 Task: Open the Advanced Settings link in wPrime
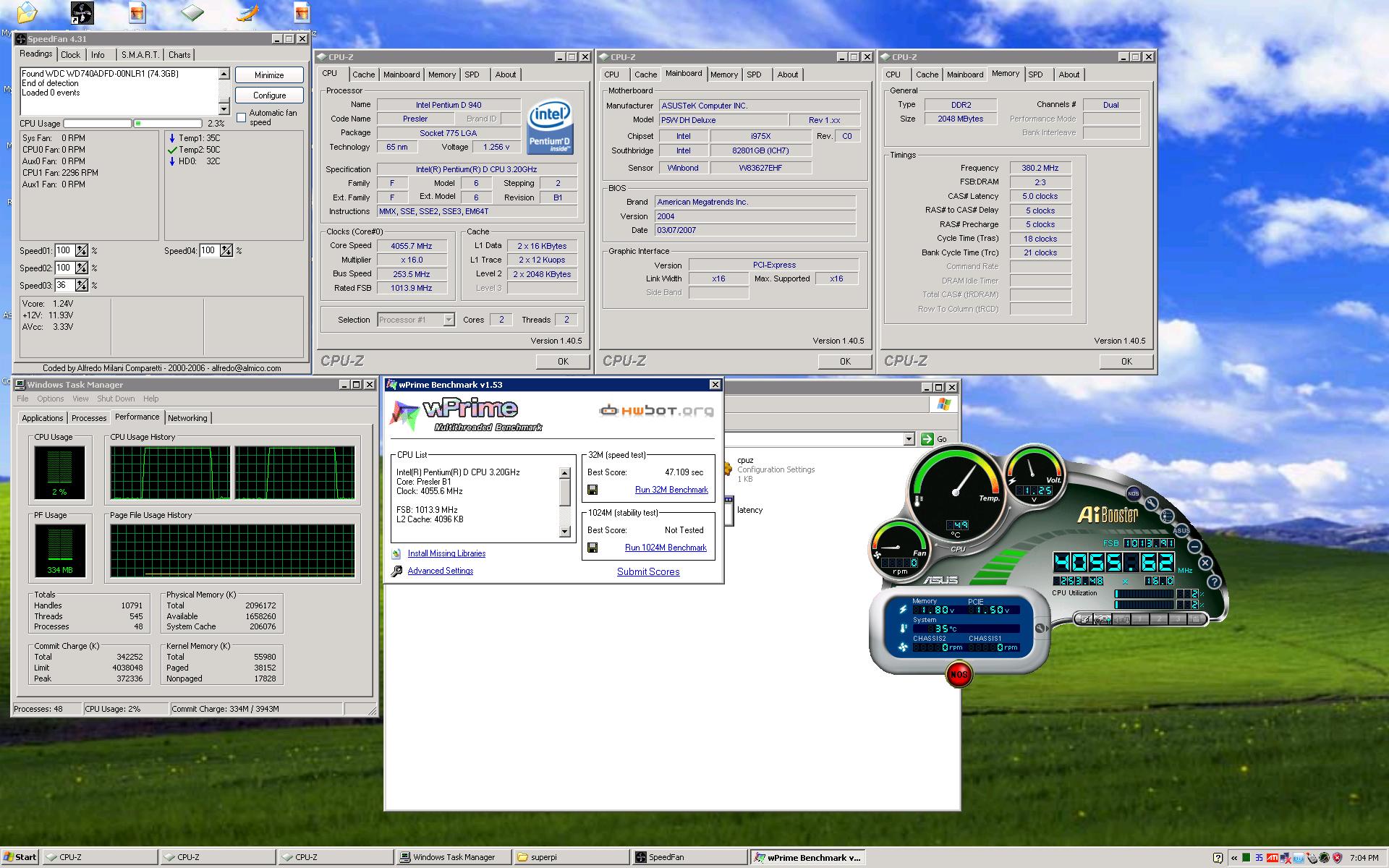440,571
